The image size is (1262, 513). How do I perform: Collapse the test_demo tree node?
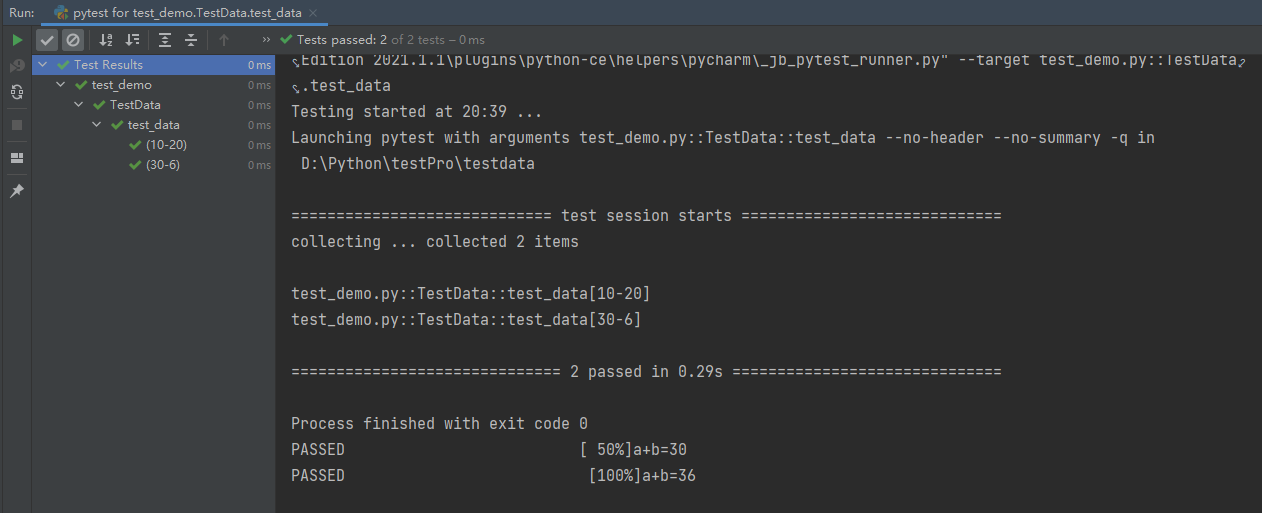tap(62, 85)
